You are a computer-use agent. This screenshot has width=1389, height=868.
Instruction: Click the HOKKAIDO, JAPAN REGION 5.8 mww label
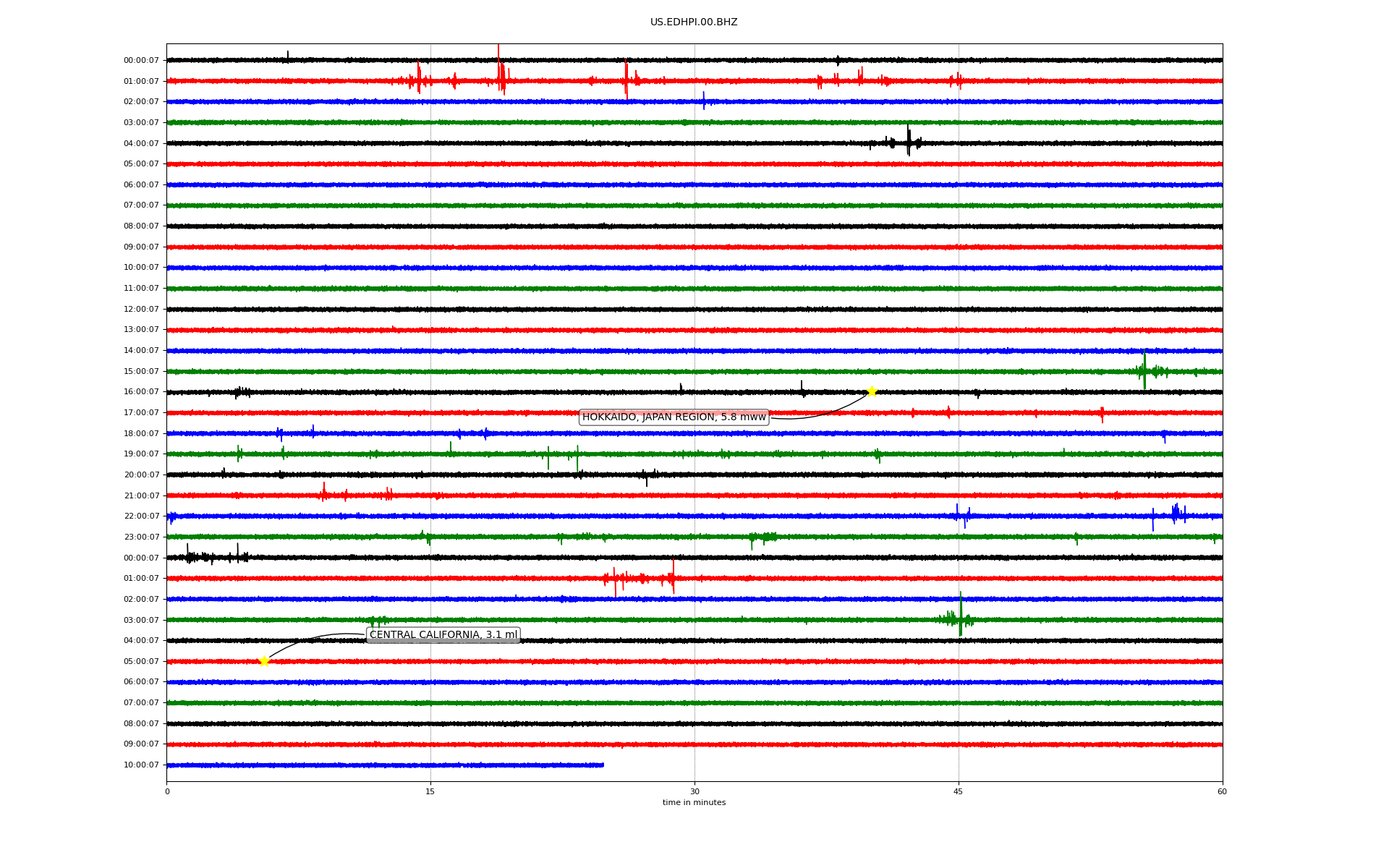tap(674, 417)
